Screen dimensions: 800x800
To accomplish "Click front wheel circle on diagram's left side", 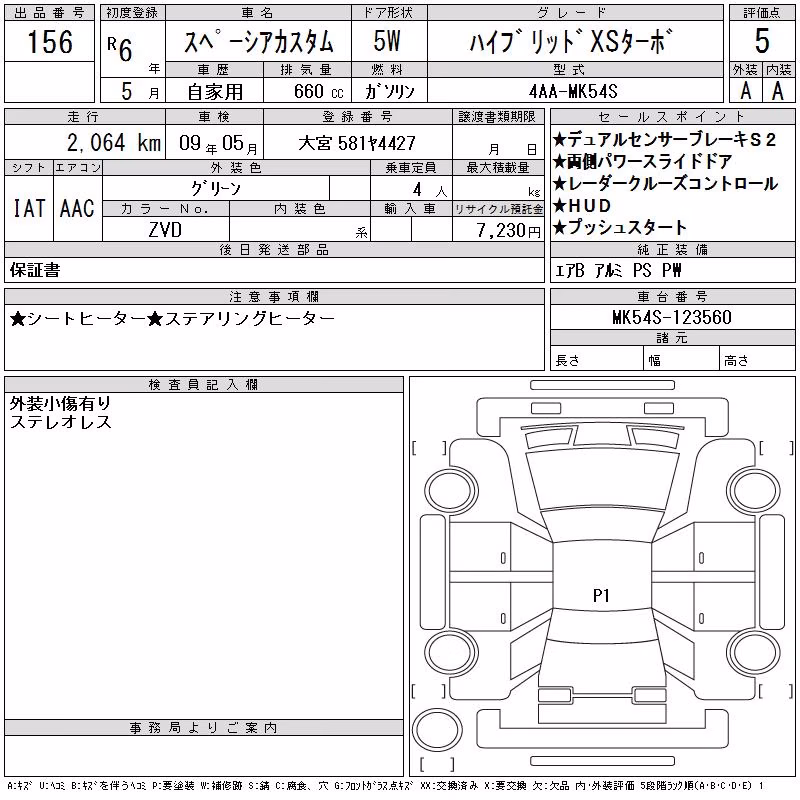I will 451,491.
